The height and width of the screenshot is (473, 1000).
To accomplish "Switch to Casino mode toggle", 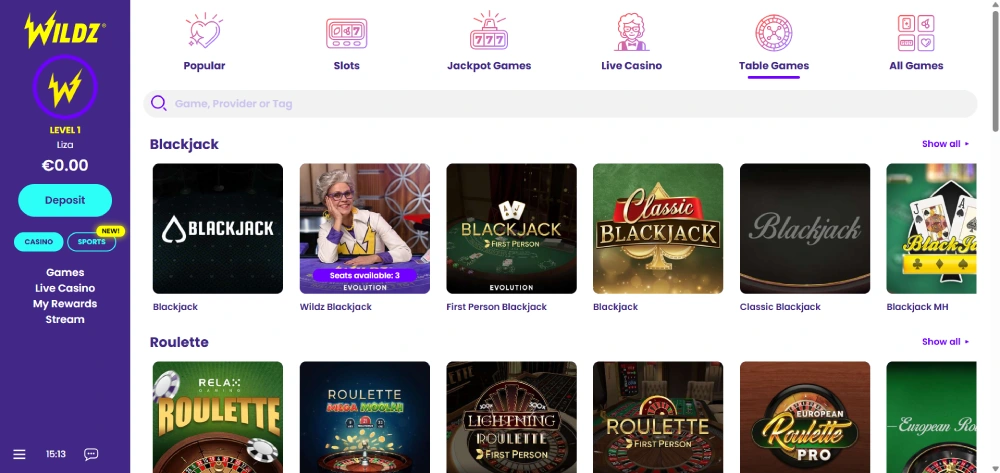I will 39,242.
